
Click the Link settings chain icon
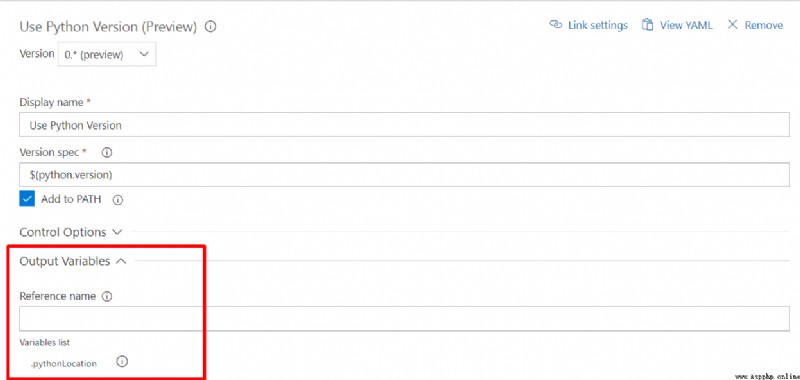555,24
